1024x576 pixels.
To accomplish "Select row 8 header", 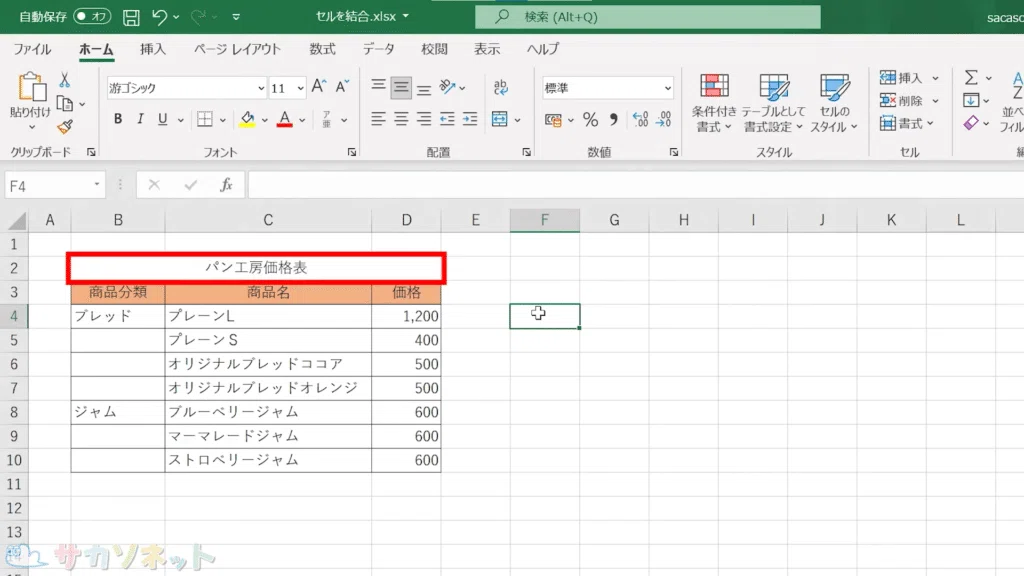I will point(14,412).
